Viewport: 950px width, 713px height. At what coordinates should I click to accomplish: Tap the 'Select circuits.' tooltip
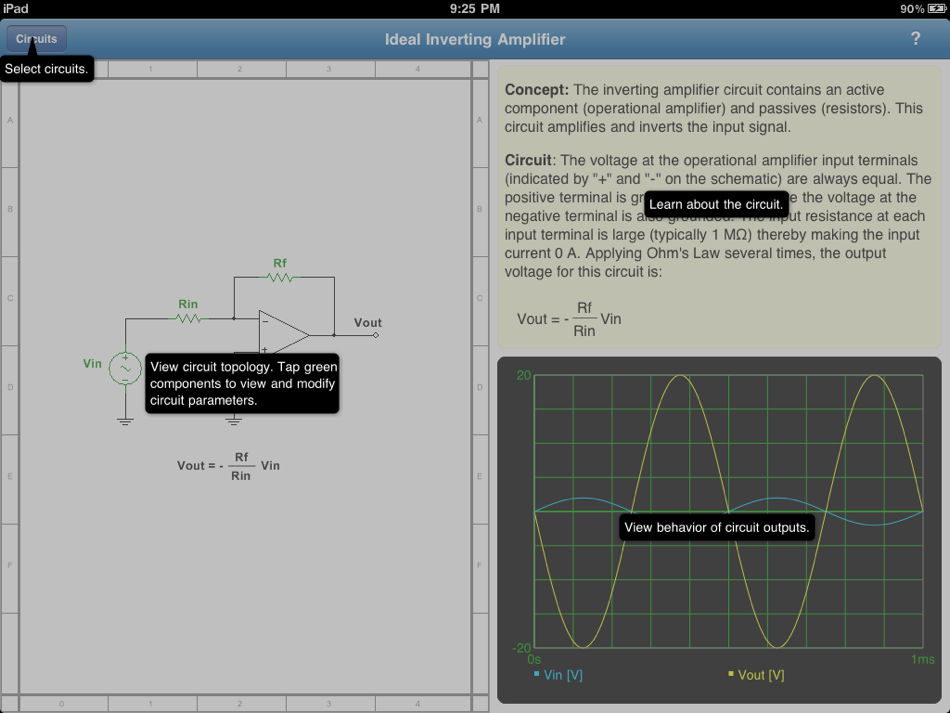click(x=47, y=69)
